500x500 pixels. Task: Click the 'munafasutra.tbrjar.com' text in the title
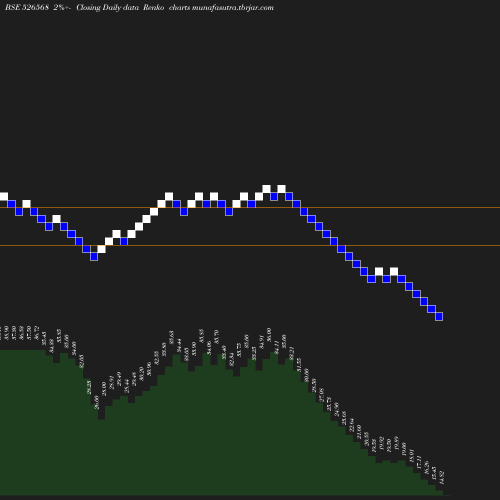pos(233,8)
